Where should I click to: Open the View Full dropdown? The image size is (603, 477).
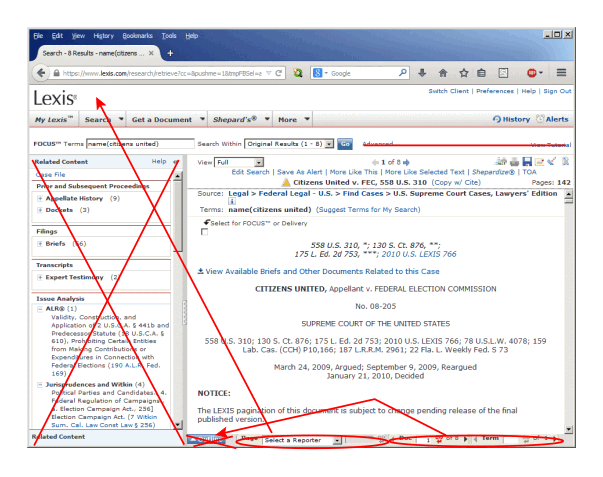(259, 162)
